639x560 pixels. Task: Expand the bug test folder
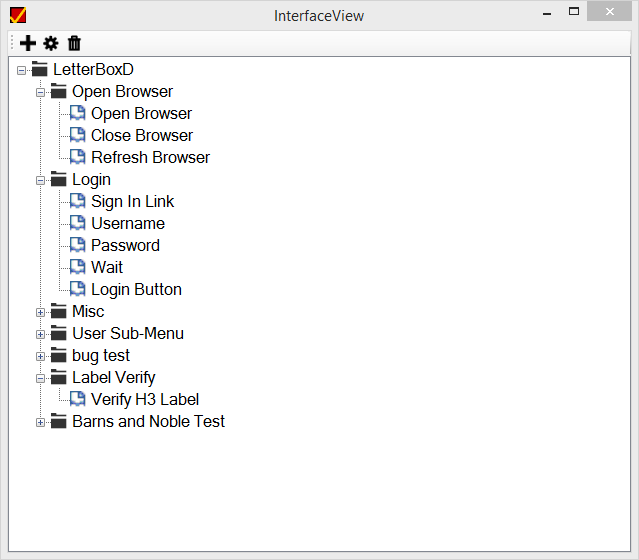click(x=40, y=357)
